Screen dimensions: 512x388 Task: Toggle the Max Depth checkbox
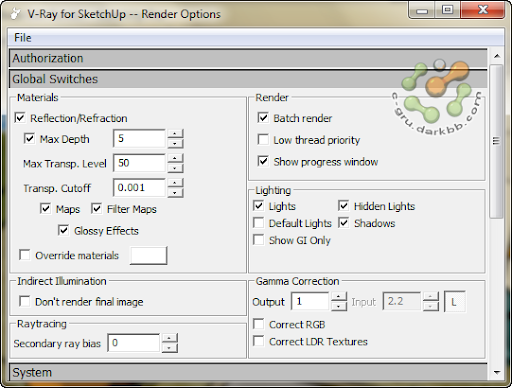29,139
